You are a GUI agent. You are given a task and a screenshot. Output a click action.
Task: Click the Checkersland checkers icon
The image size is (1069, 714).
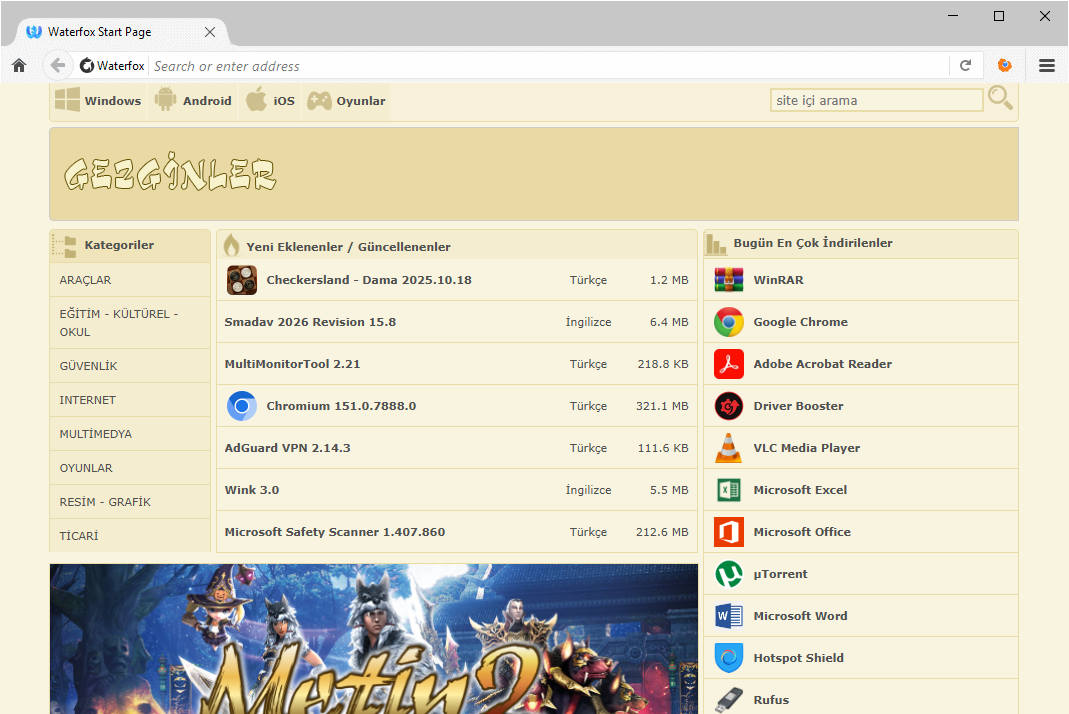coord(241,280)
